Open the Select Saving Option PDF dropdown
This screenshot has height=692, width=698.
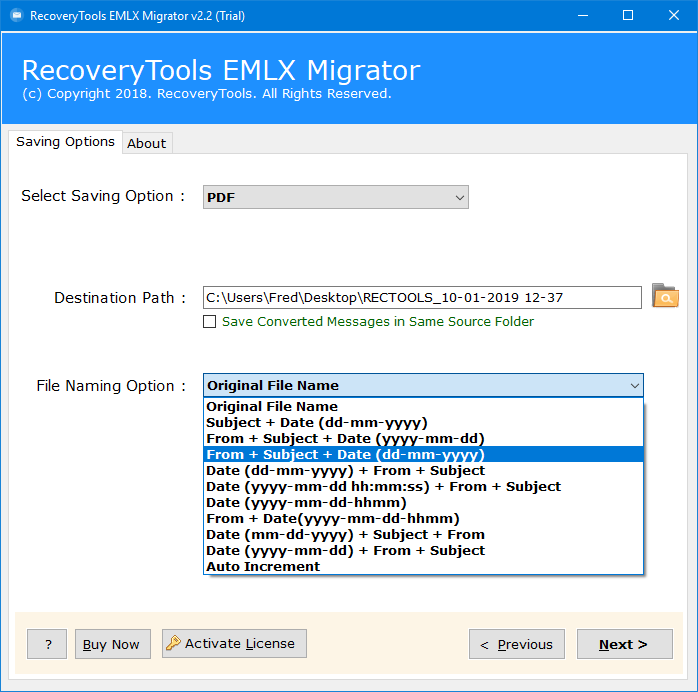pos(336,197)
